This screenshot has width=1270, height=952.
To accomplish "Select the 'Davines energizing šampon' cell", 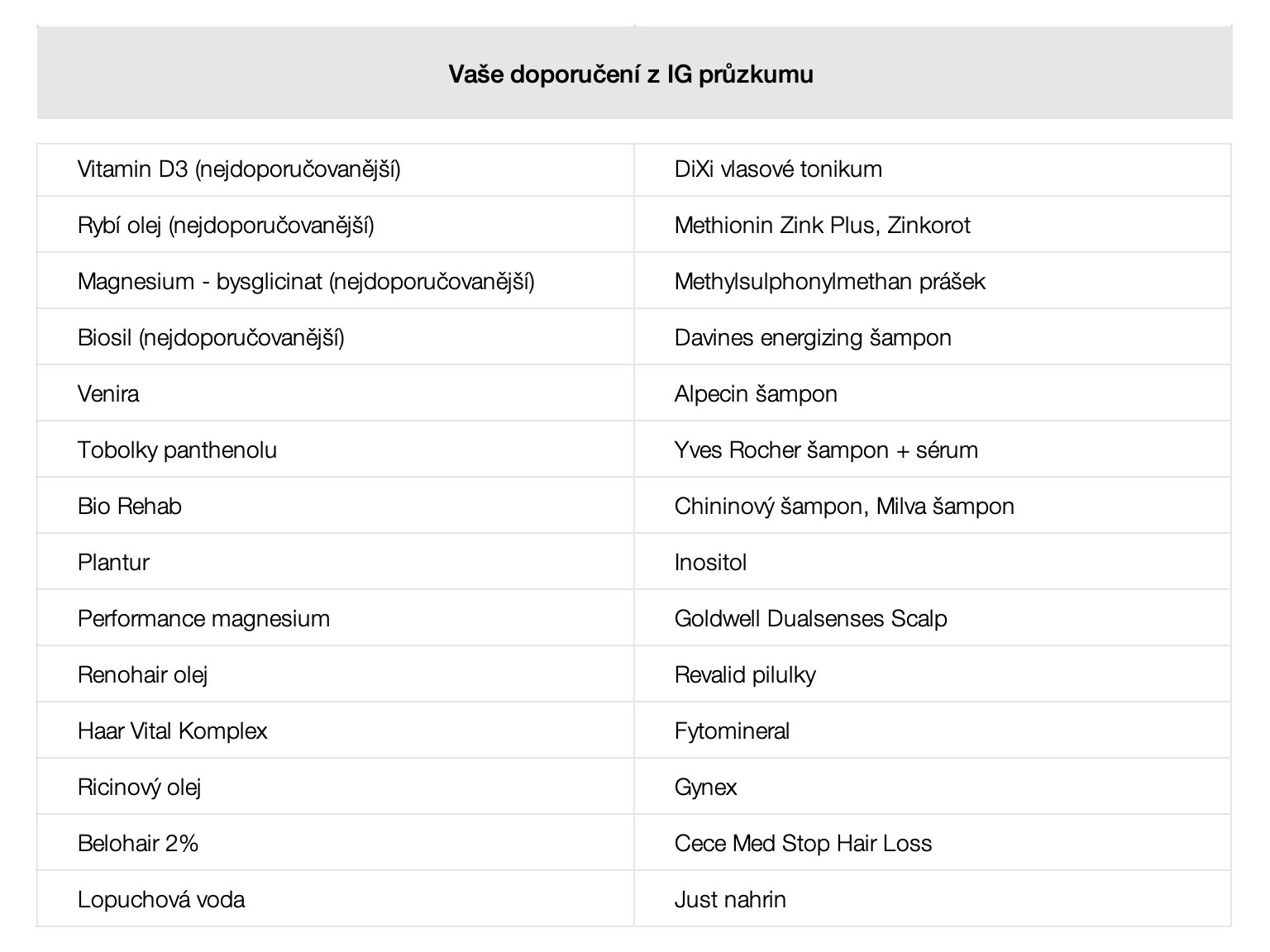I will [813, 338].
